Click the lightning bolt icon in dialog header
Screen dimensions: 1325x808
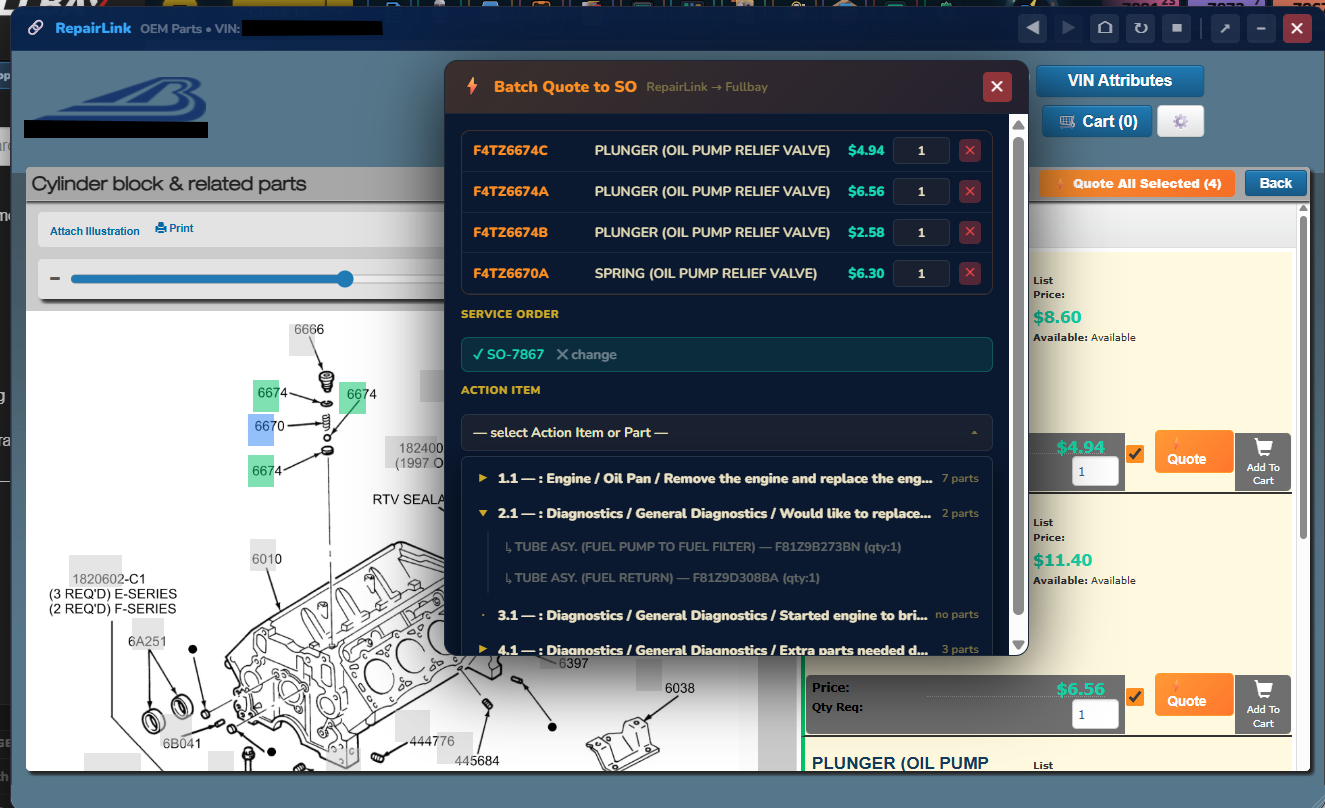(x=472, y=87)
